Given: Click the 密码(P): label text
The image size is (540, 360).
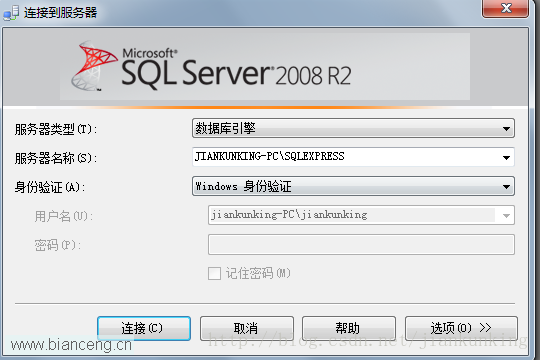Looking at the screenshot, I should 58,245.
